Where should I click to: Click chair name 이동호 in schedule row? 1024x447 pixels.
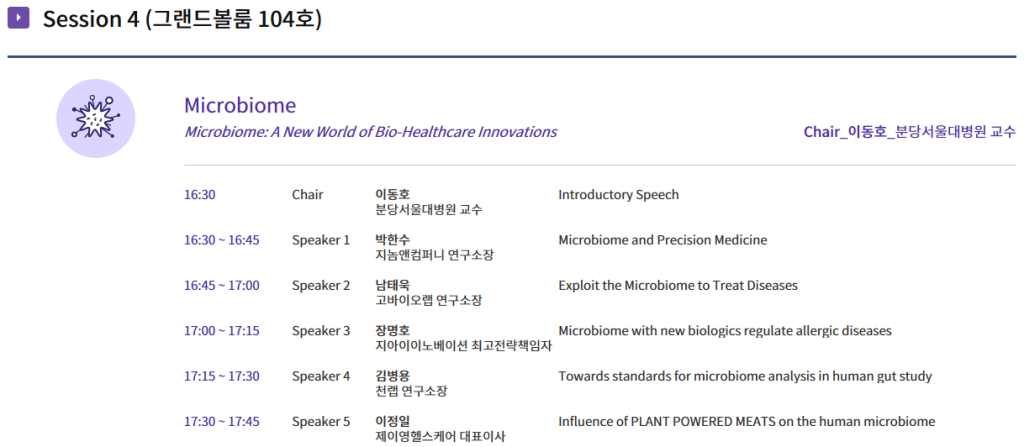pyautogui.click(x=392, y=195)
